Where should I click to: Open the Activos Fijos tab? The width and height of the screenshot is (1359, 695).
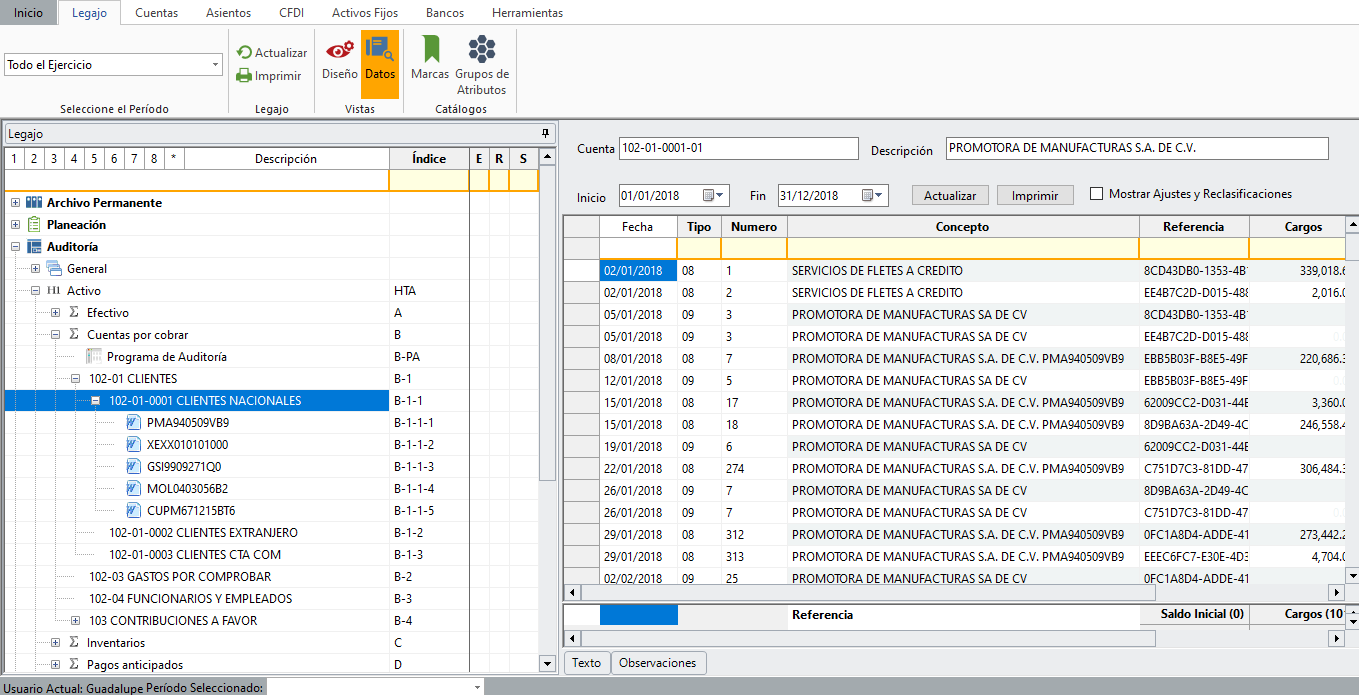tap(364, 13)
